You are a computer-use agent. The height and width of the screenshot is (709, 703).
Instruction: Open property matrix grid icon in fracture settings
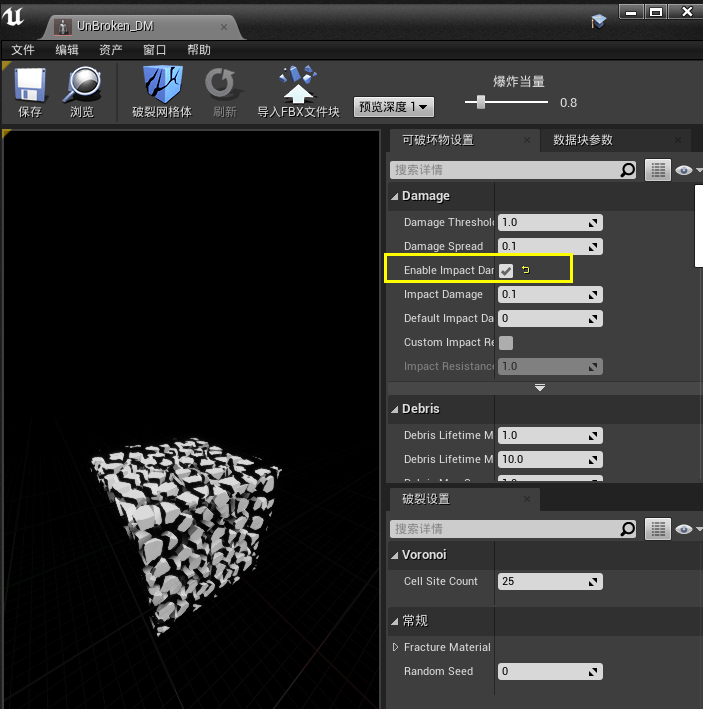(657, 529)
